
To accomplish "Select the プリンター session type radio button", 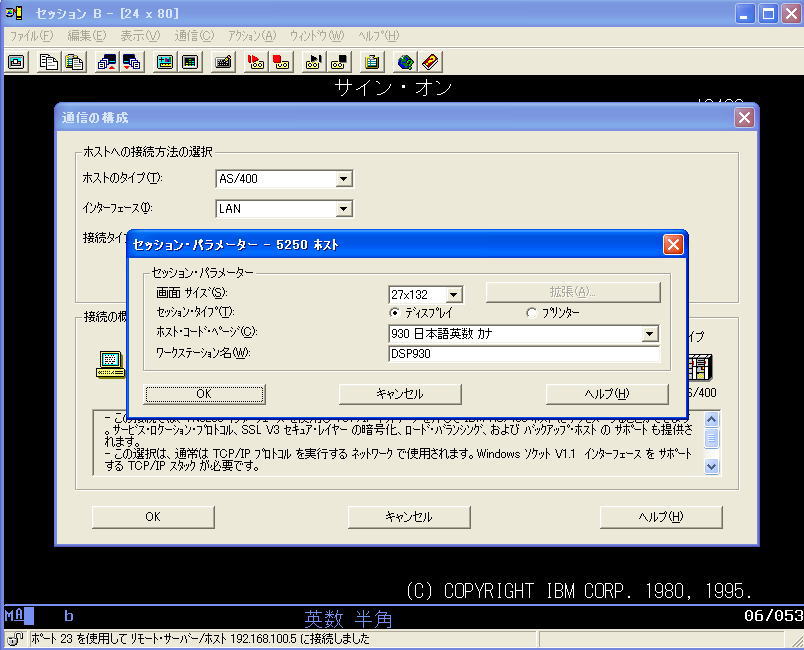I will pos(531,312).
